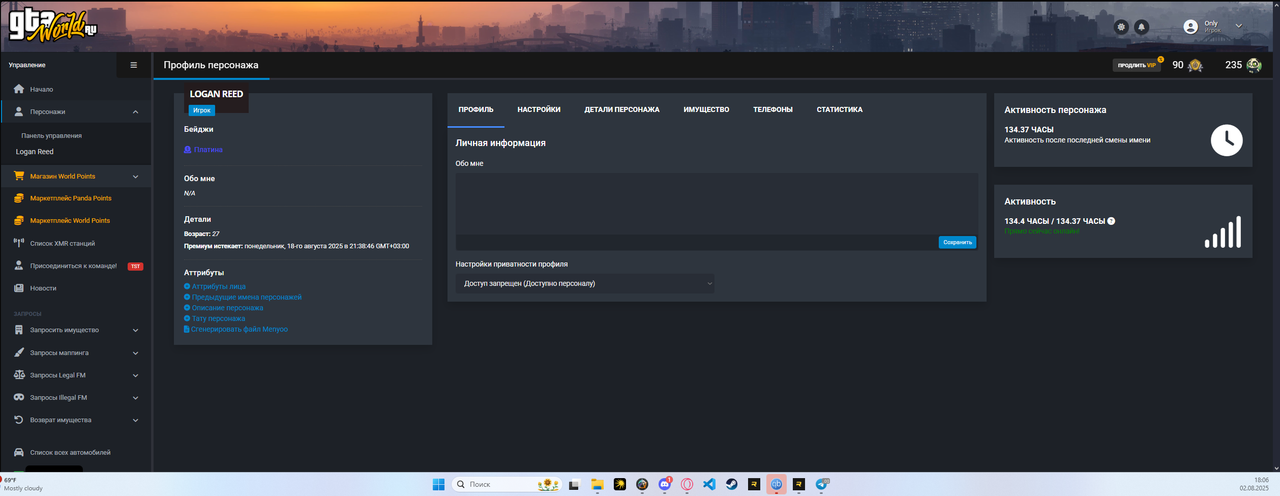Screen dimensions: 1280x496
Task: Open Присоединиться к команде
Action: (x=76, y=266)
